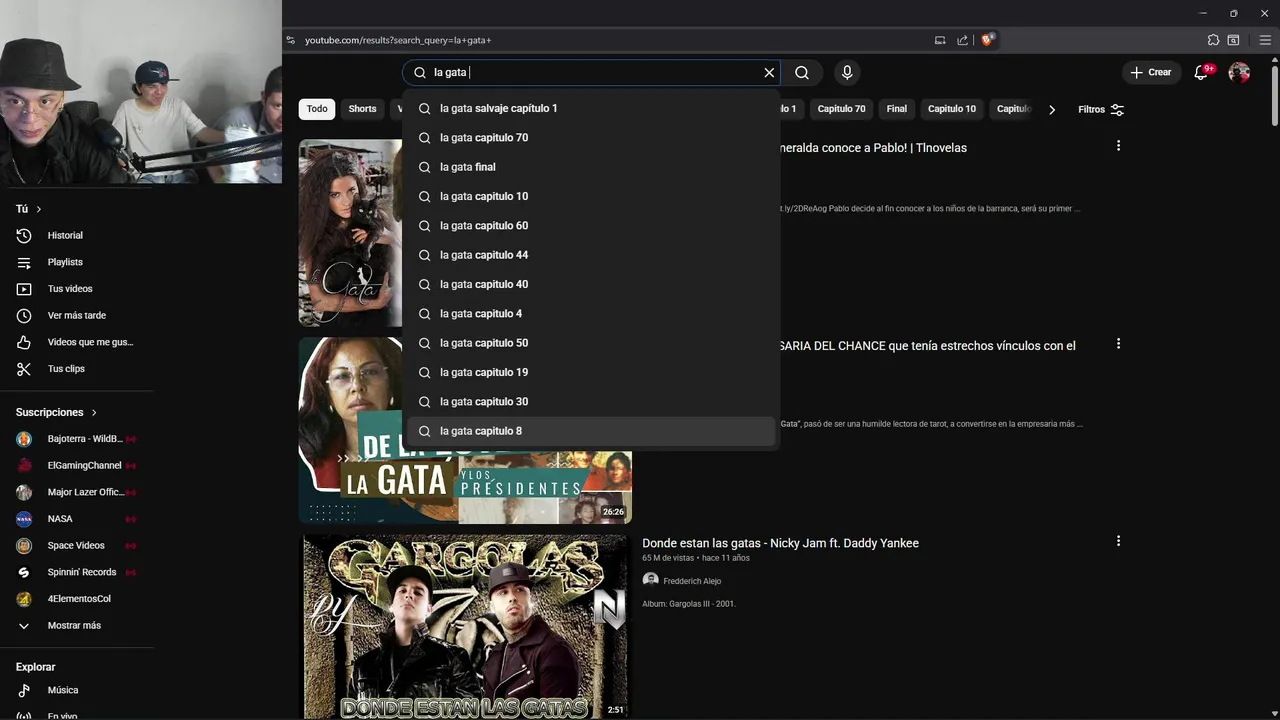Open the browser hamburger menu
Viewport: 1280px width, 720px height.
point(1265,40)
